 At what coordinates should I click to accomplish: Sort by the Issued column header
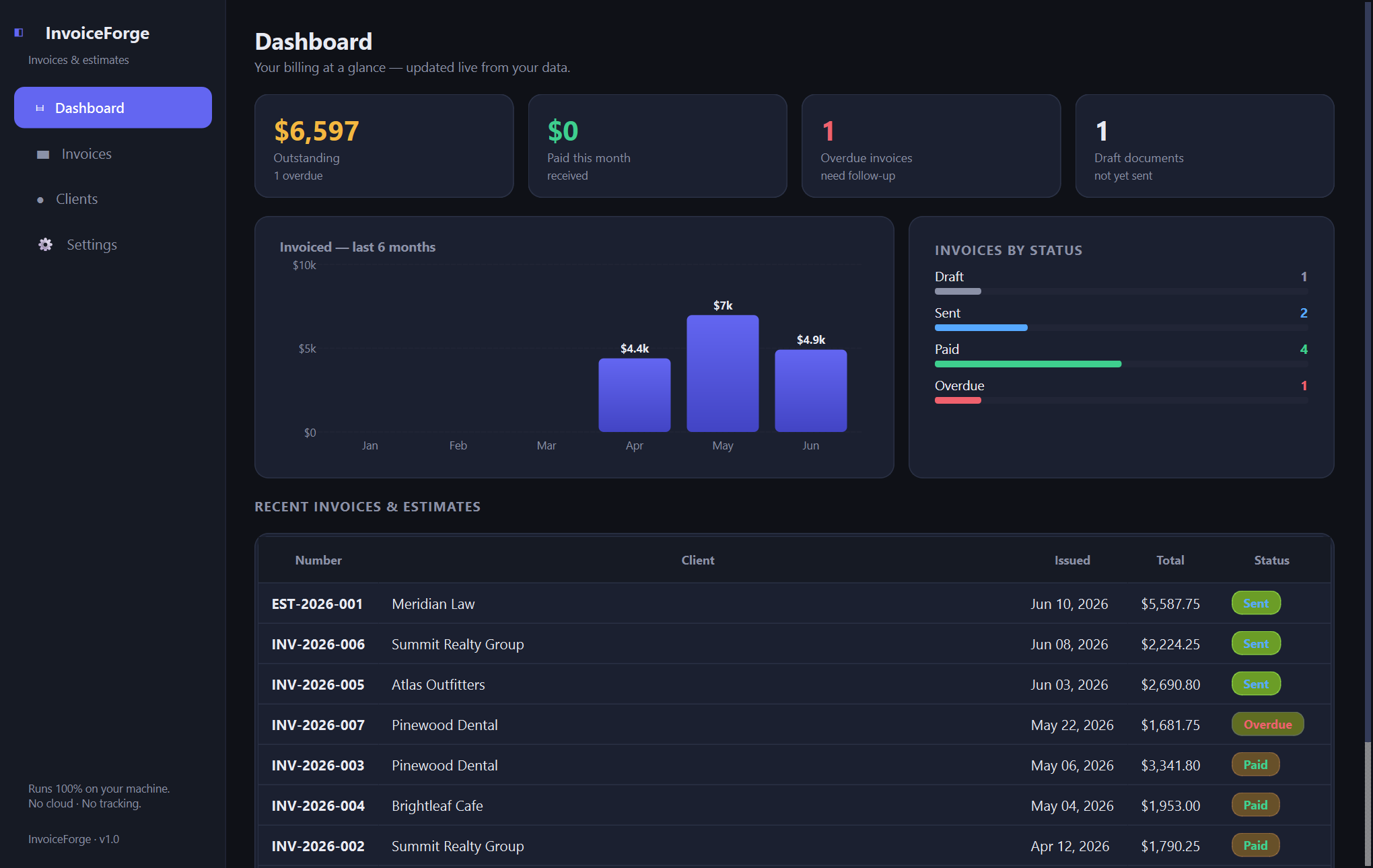pyautogui.click(x=1072, y=560)
